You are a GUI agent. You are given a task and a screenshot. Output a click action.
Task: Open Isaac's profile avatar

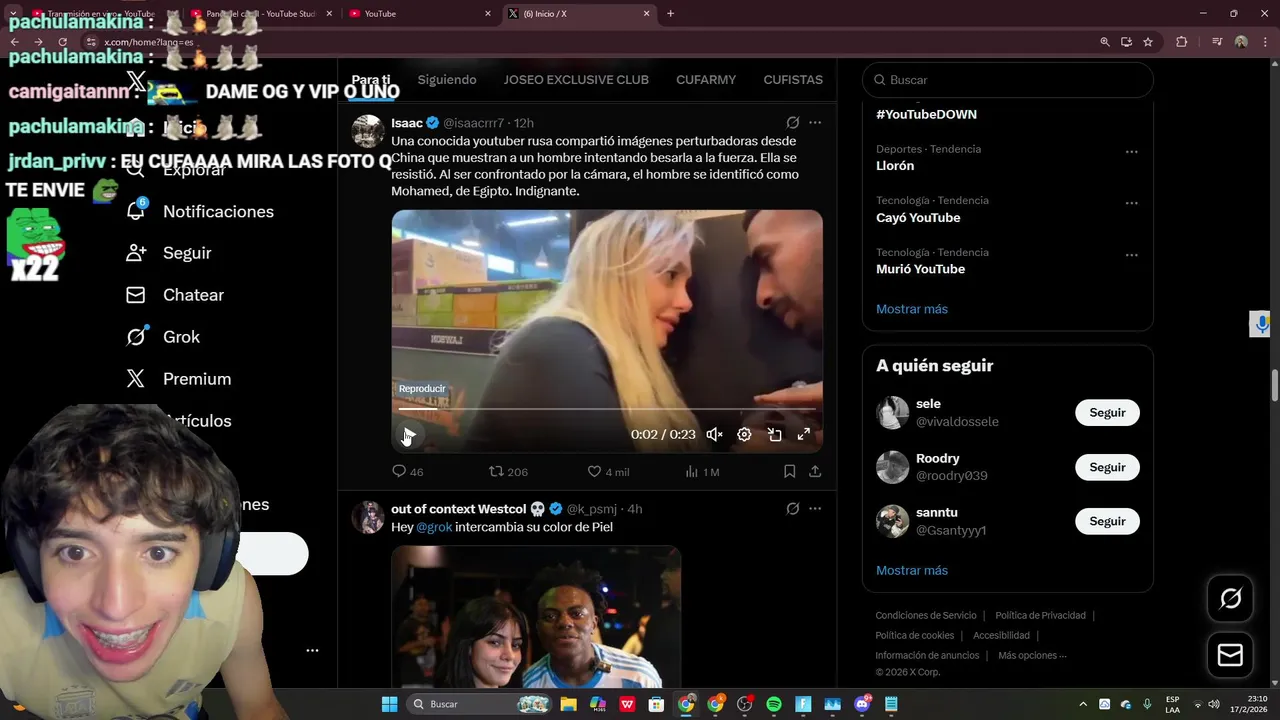coord(368,131)
